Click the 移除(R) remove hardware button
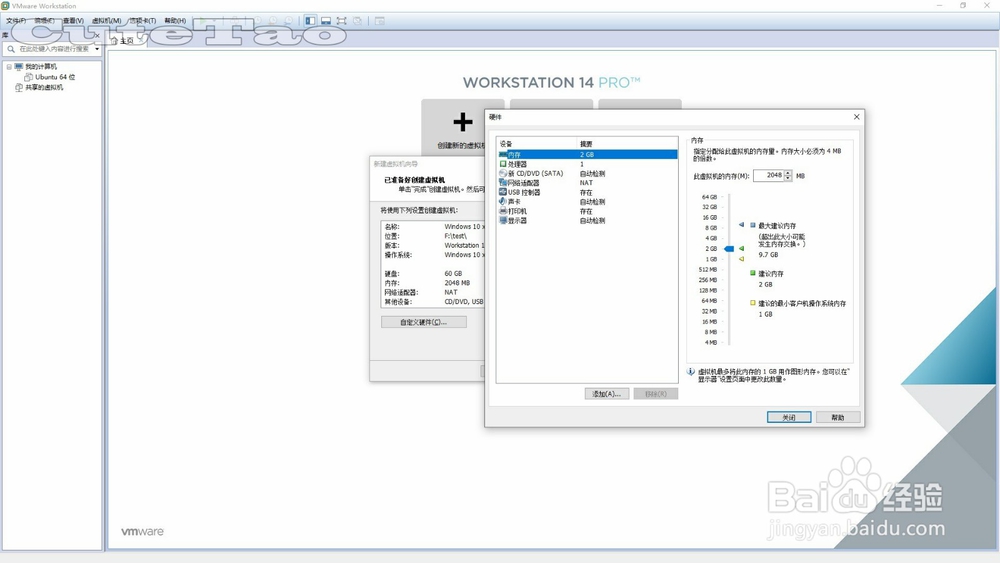Image resolution: width=1000 pixels, height=563 pixels. click(x=656, y=394)
